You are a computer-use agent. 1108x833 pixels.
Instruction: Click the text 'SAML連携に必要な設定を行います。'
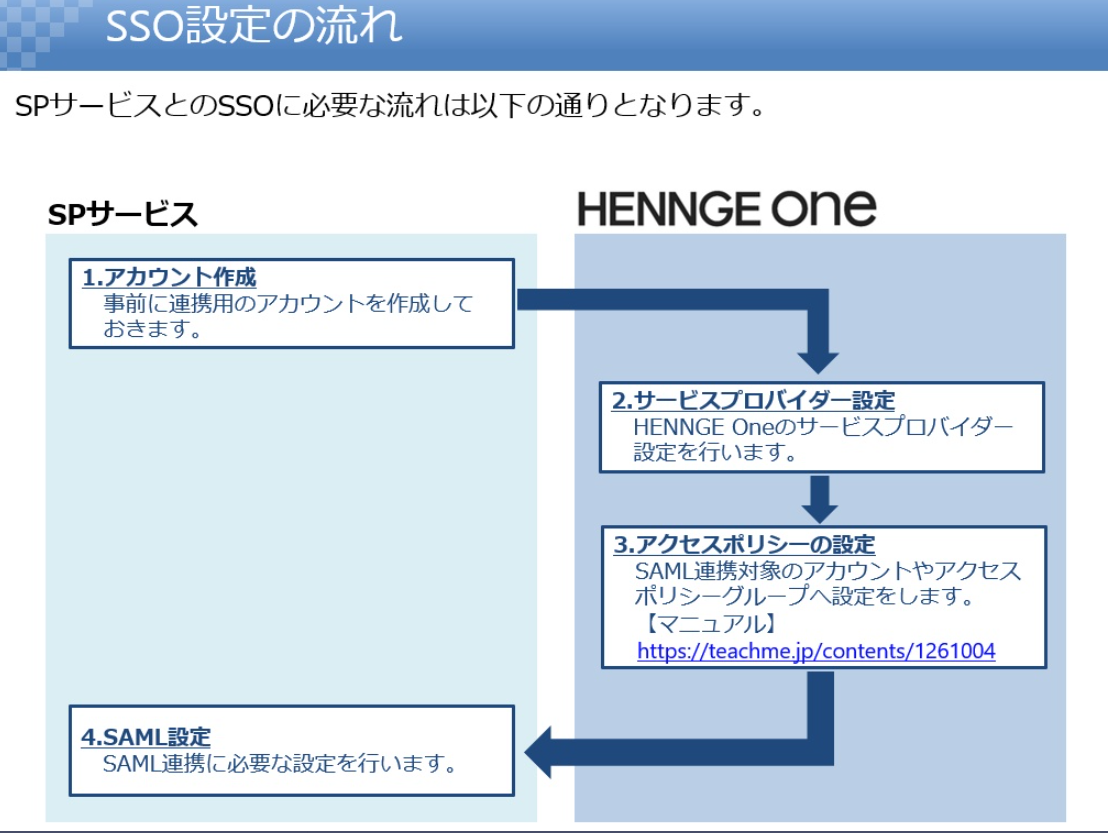pos(280,763)
